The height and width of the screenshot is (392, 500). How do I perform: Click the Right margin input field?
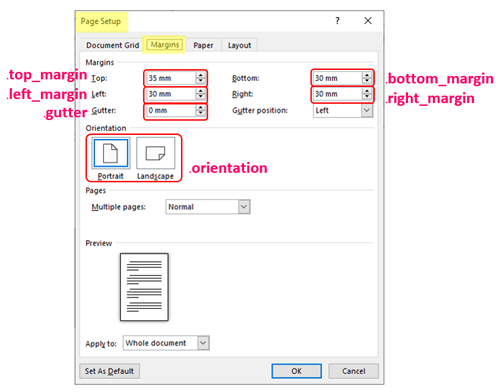click(x=338, y=94)
